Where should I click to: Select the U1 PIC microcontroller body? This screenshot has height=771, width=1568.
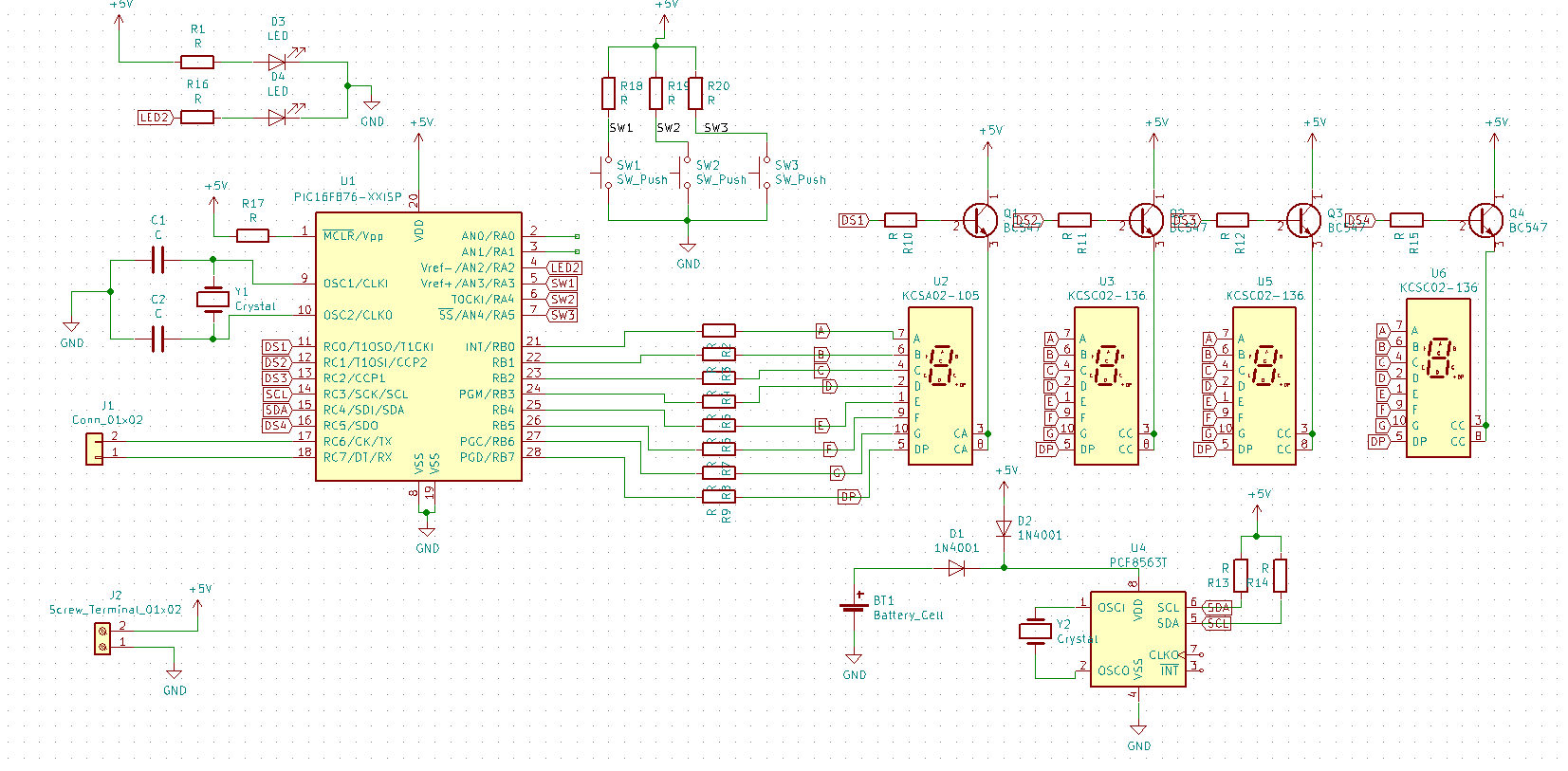(x=418, y=346)
